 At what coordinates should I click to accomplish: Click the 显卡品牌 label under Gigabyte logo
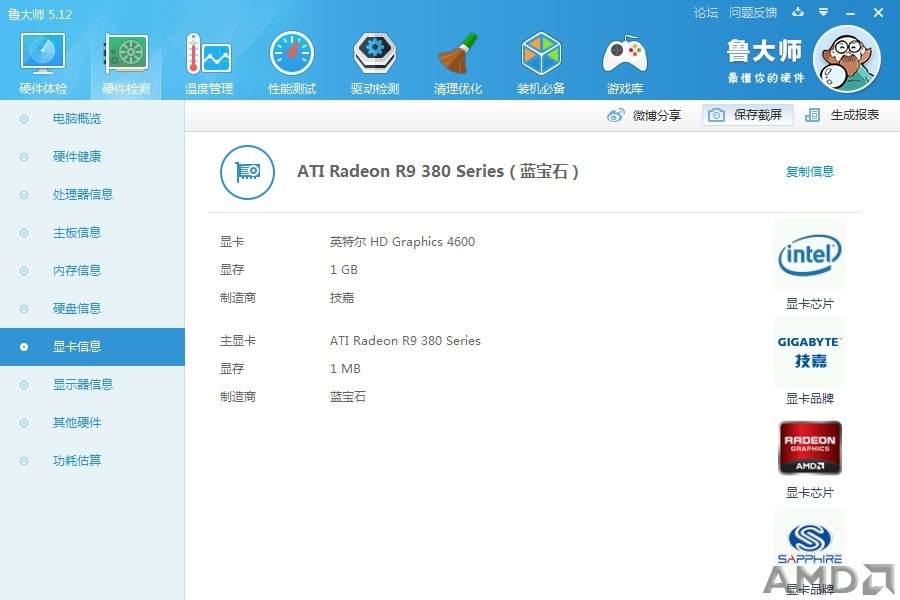click(x=809, y=398)
